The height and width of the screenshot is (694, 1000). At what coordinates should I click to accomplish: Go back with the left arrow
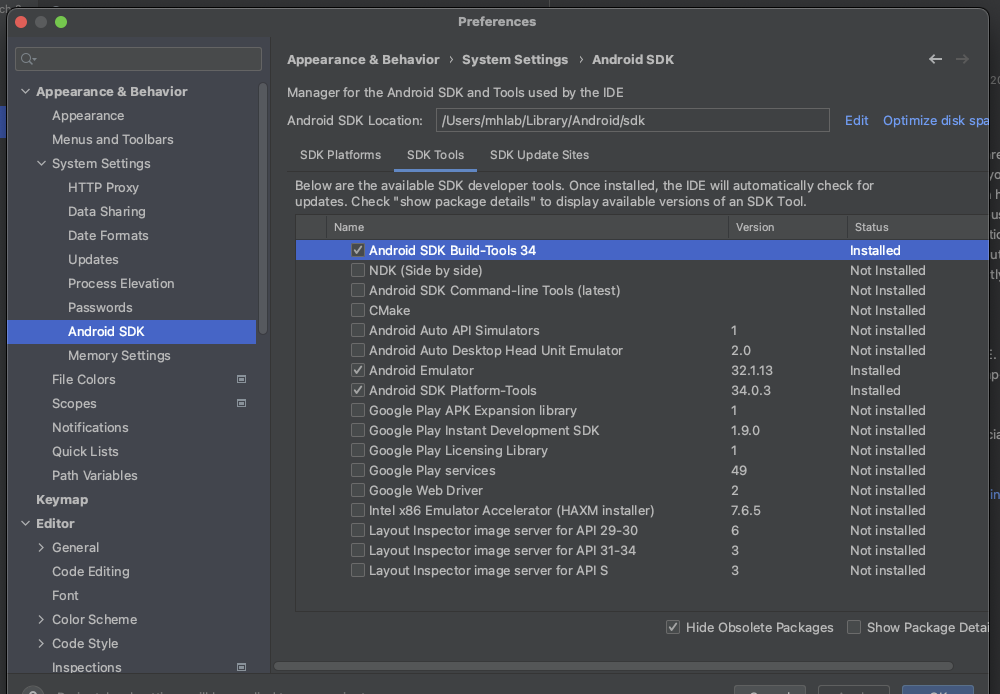tap(935, 59)
